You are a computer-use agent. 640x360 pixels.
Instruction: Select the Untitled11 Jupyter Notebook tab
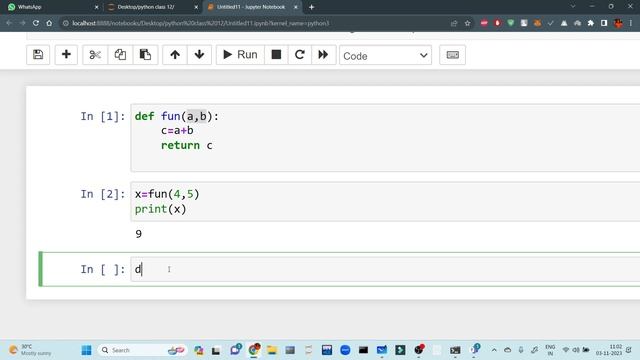coord(251,7)
